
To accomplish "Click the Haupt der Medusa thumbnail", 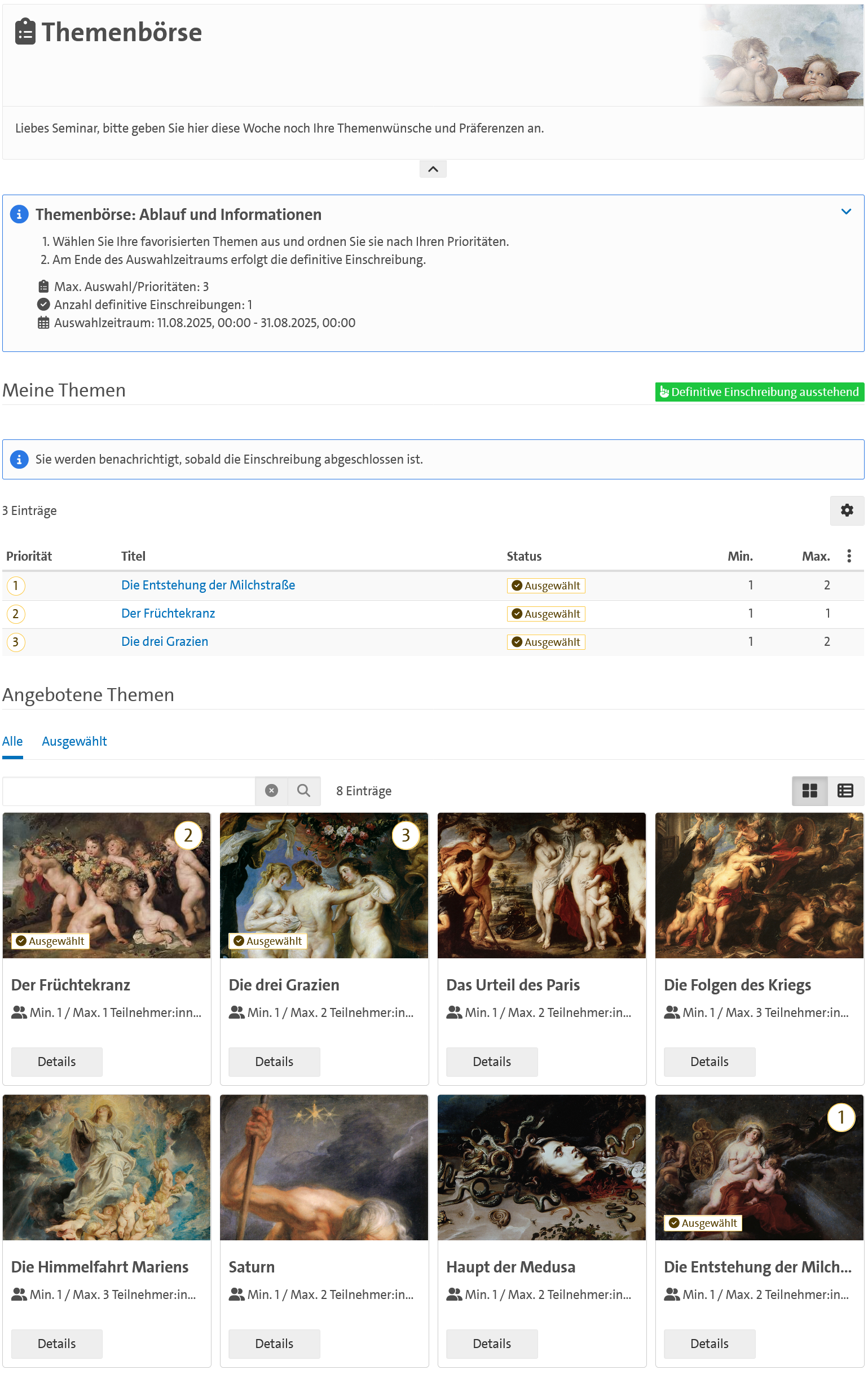I will pyautogui.click(x=541, y=1166).
